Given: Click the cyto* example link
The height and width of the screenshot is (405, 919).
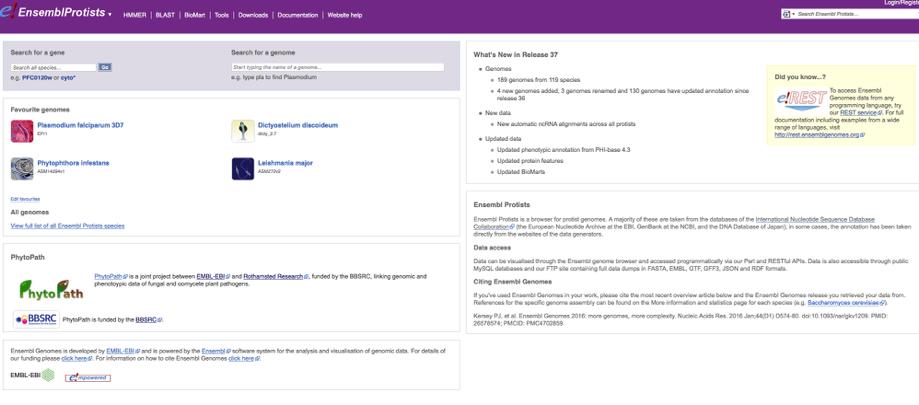Looking at the screenshot, I should [x=69, y=77].
